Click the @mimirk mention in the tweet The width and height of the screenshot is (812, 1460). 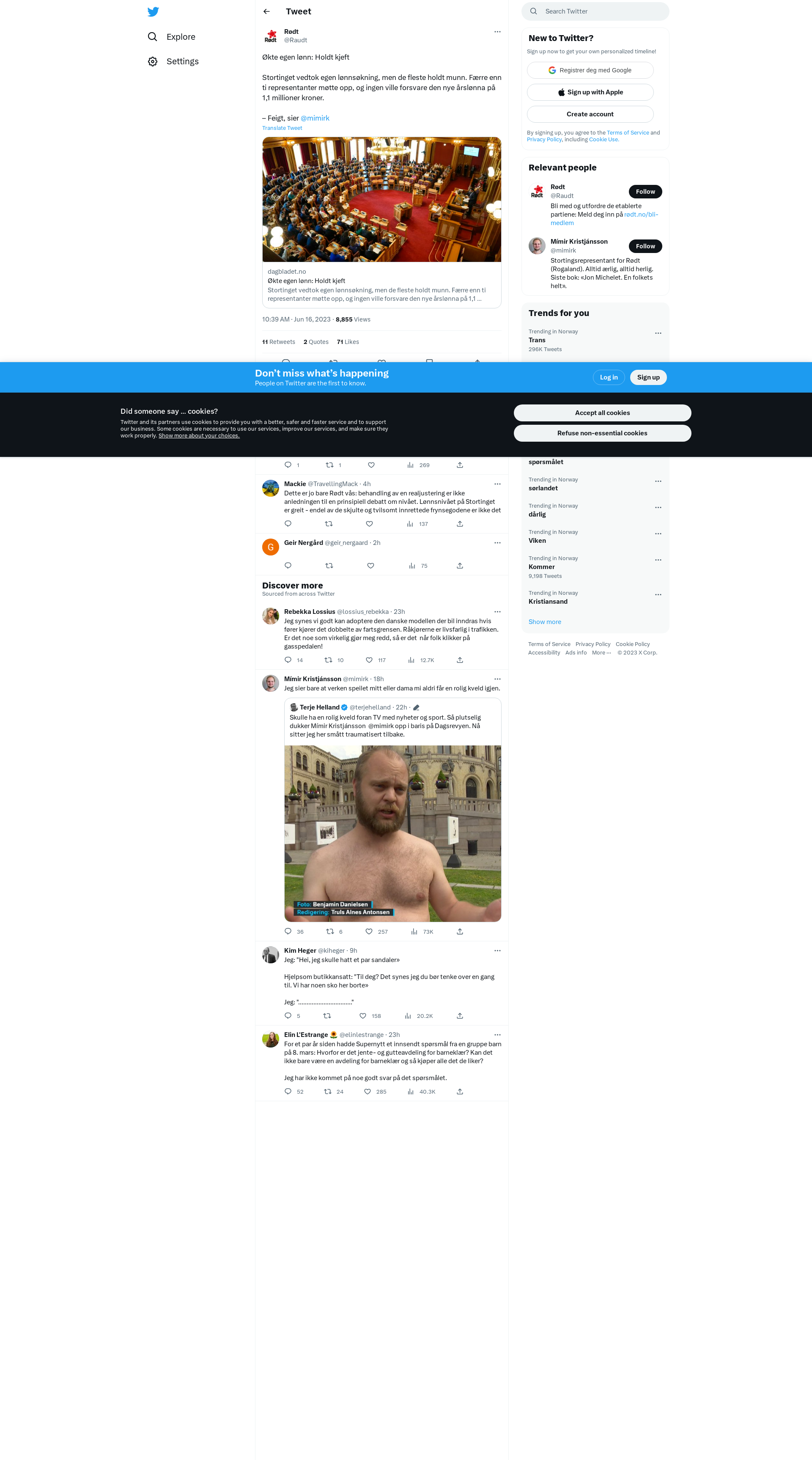tap(315, 118)
